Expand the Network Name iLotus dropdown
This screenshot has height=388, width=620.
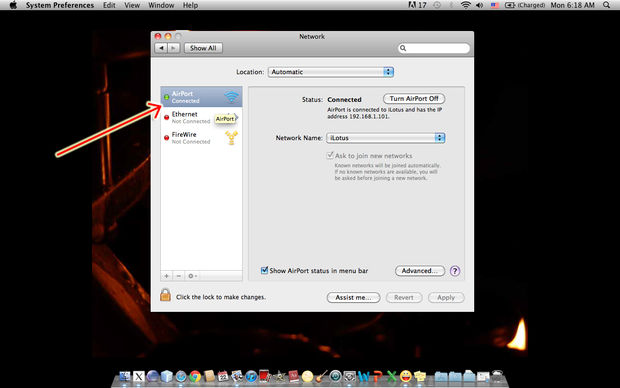386,138
